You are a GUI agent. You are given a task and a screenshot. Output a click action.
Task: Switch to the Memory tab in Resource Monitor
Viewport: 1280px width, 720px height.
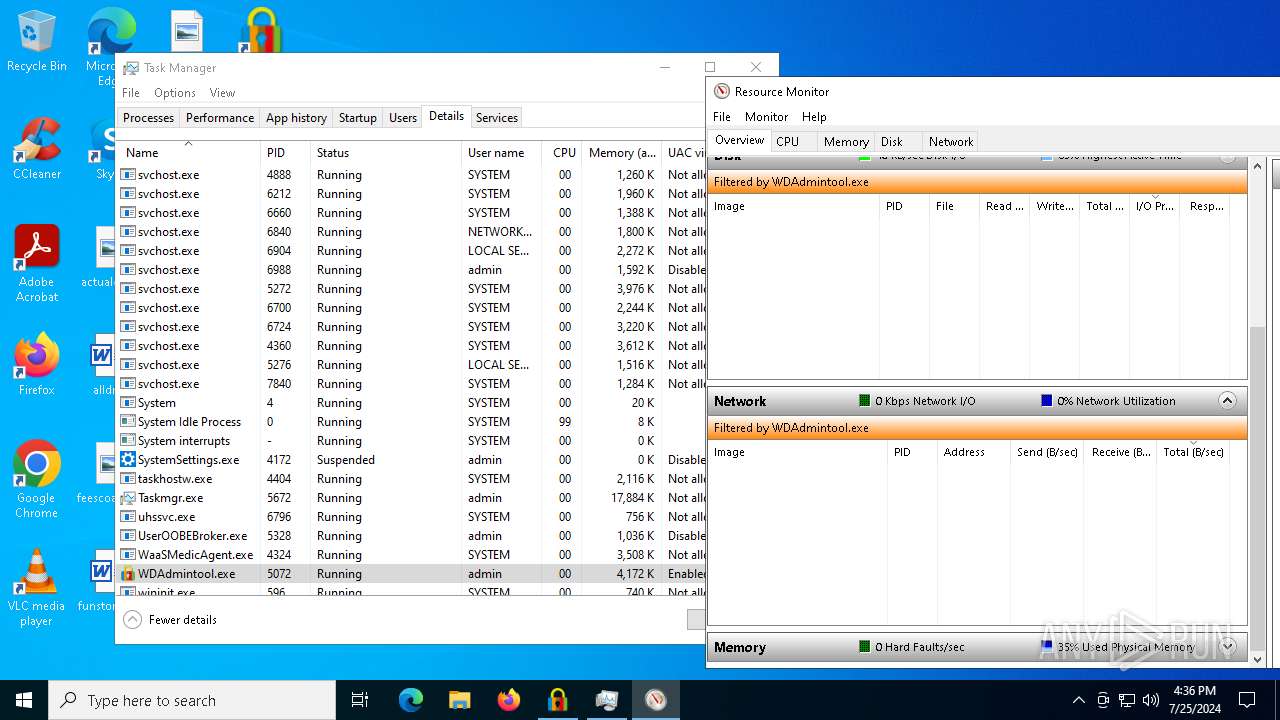[x=846, y=142]
